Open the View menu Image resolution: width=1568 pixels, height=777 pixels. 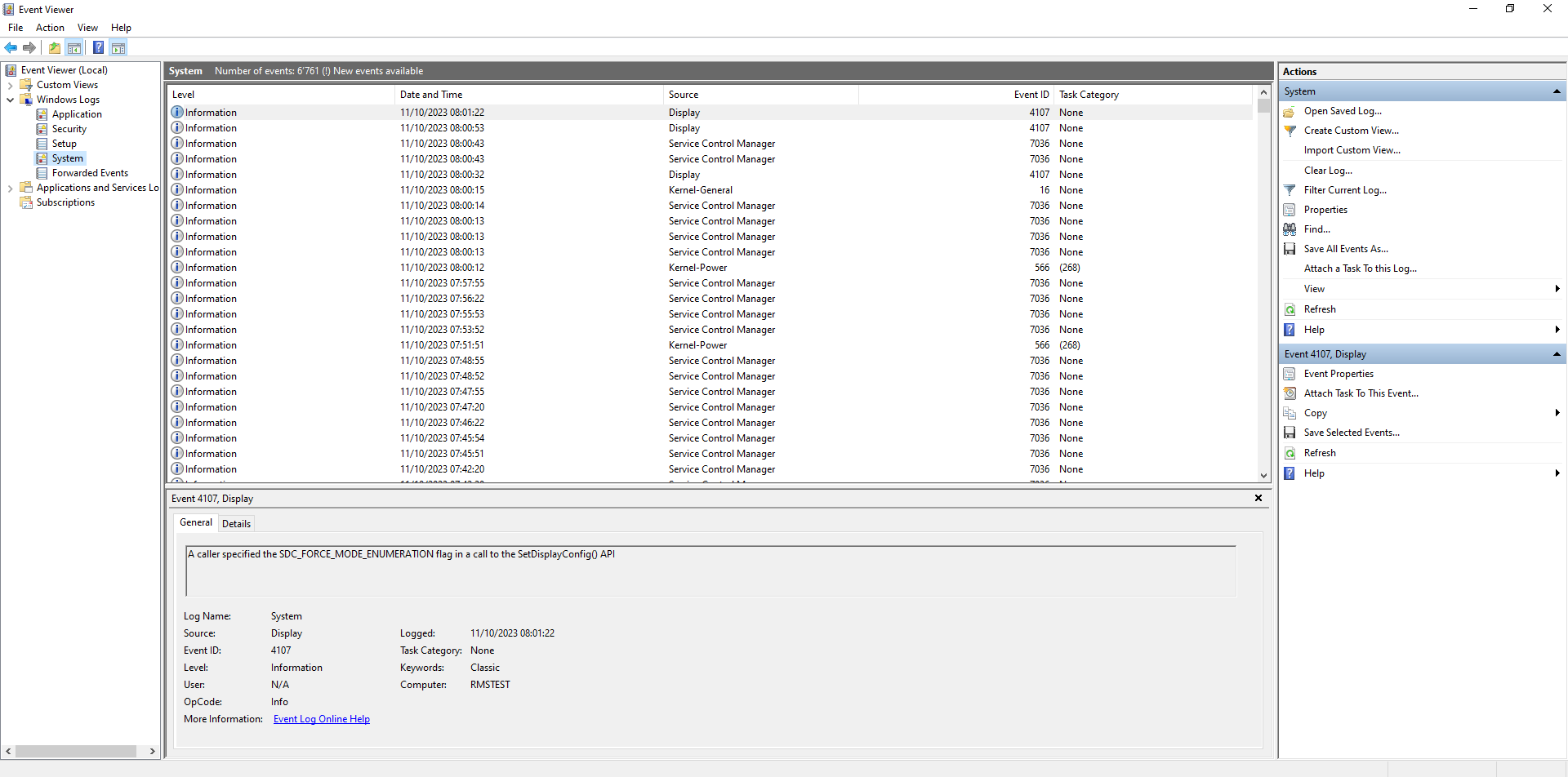(87, 28)
